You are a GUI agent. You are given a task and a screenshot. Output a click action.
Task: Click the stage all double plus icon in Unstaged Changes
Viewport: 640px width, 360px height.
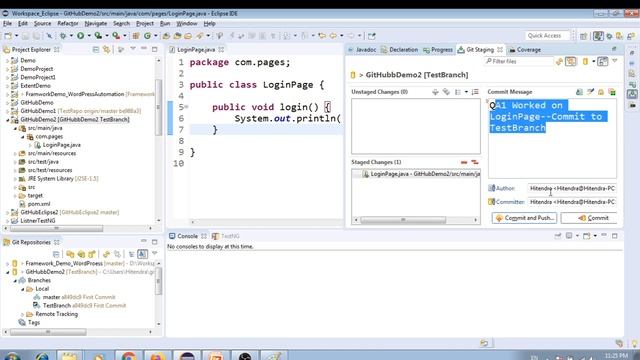446,92
